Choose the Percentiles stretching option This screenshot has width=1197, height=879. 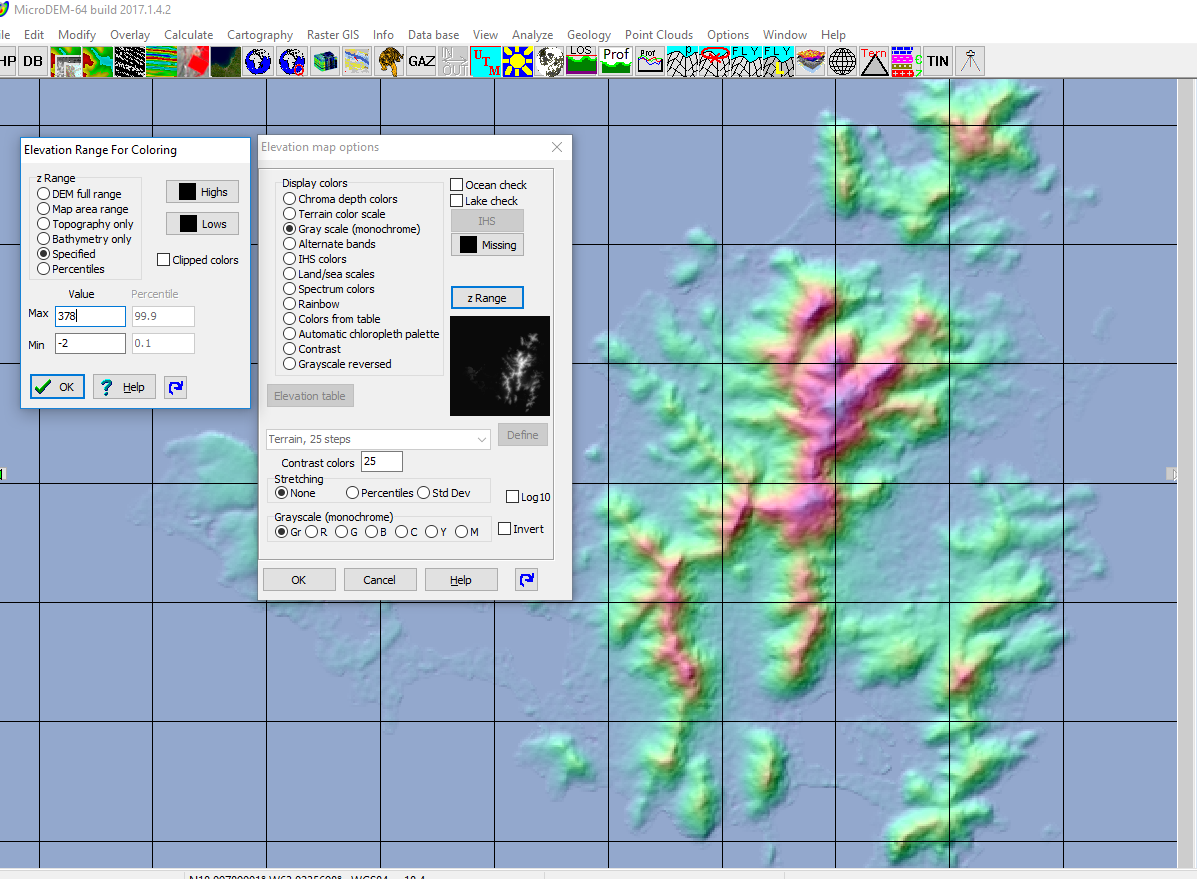352,492
